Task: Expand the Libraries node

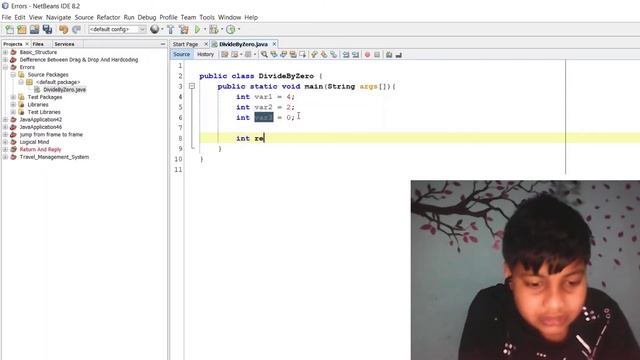Action: pos(13,104)
